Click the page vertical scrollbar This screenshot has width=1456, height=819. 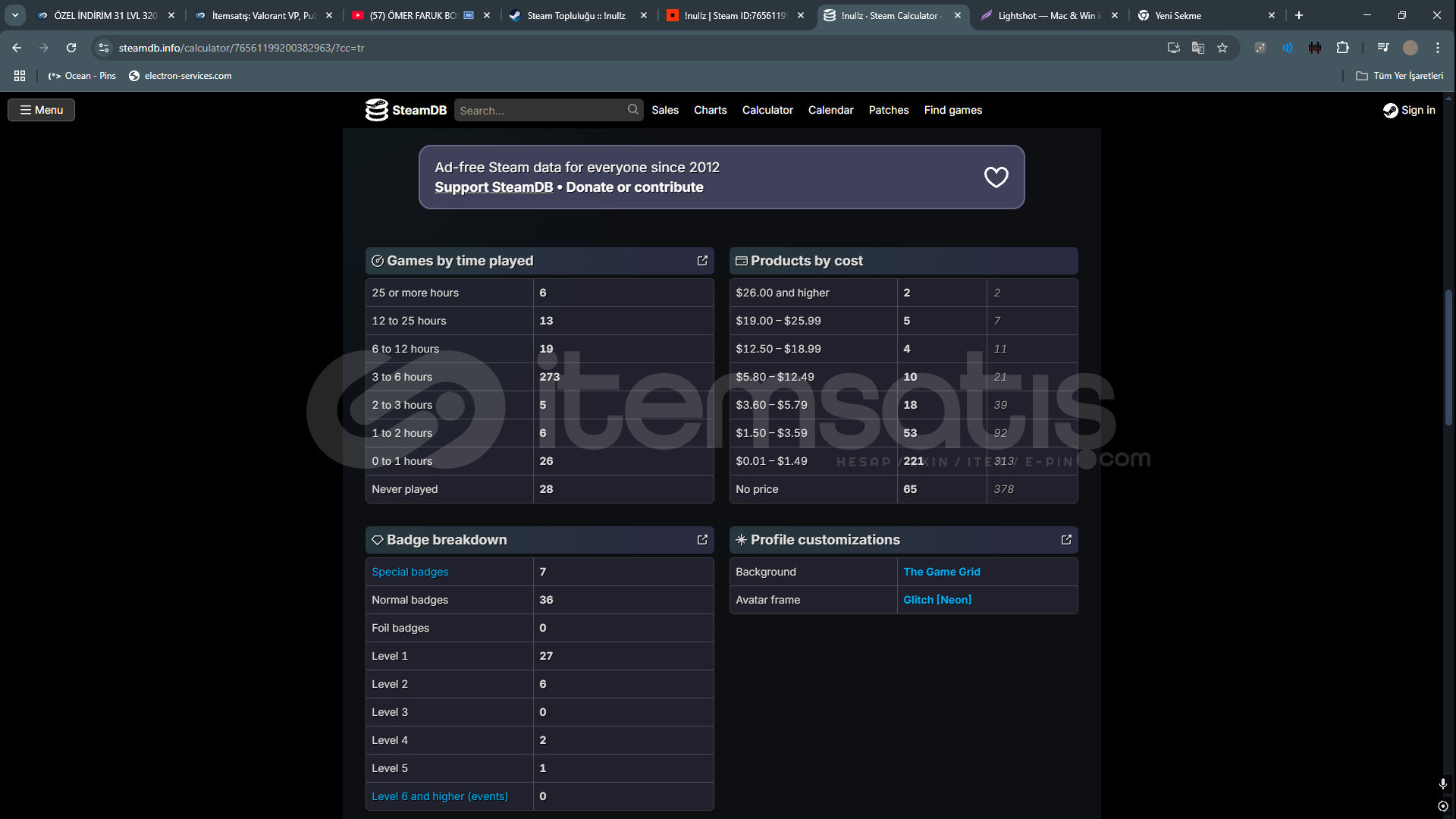(x=1448, y=356)
